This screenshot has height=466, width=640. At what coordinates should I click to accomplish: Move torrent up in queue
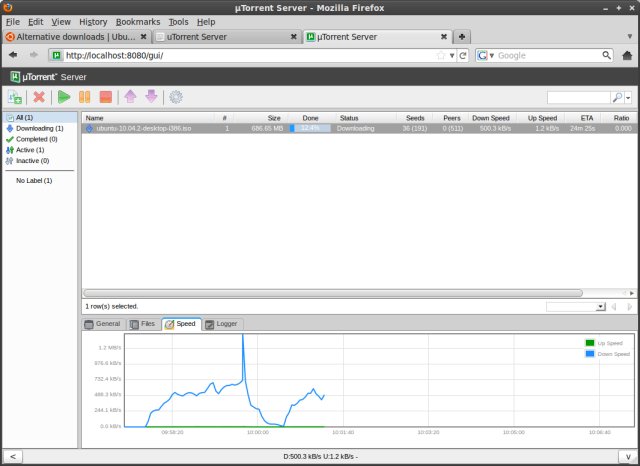129,97
